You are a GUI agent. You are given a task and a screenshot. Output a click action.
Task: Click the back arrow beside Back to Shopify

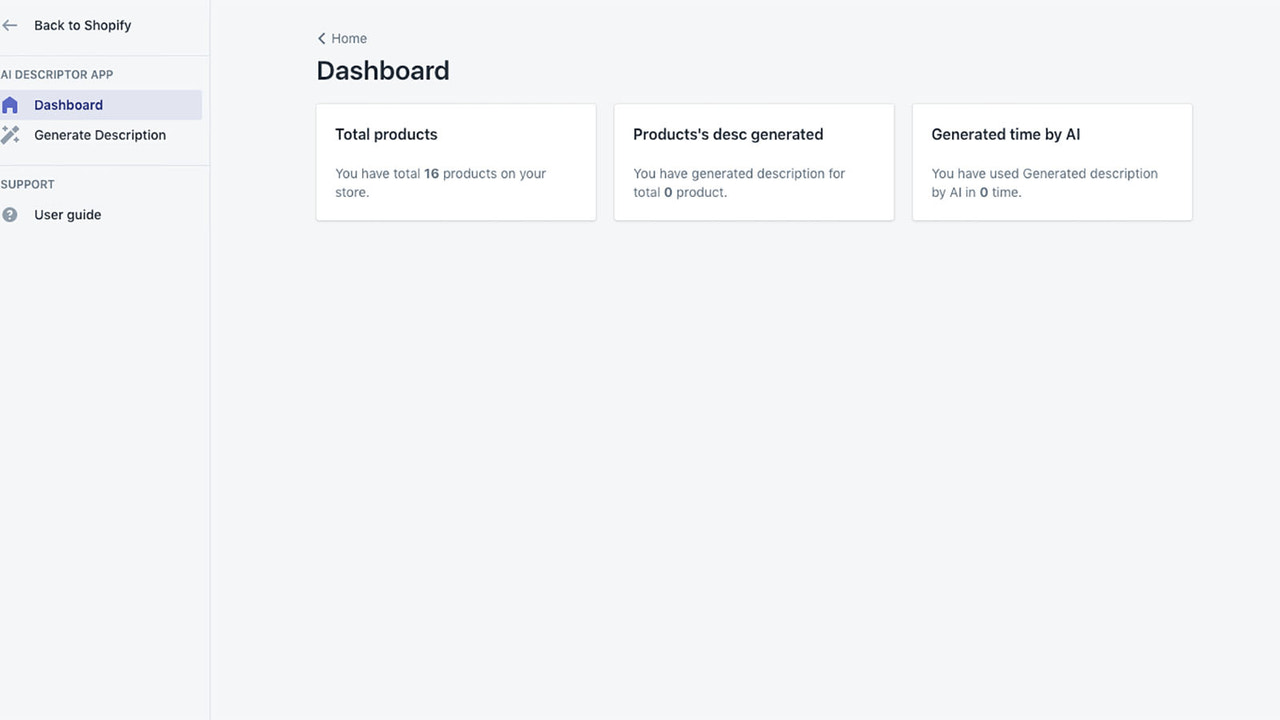(x=10, y=25)
